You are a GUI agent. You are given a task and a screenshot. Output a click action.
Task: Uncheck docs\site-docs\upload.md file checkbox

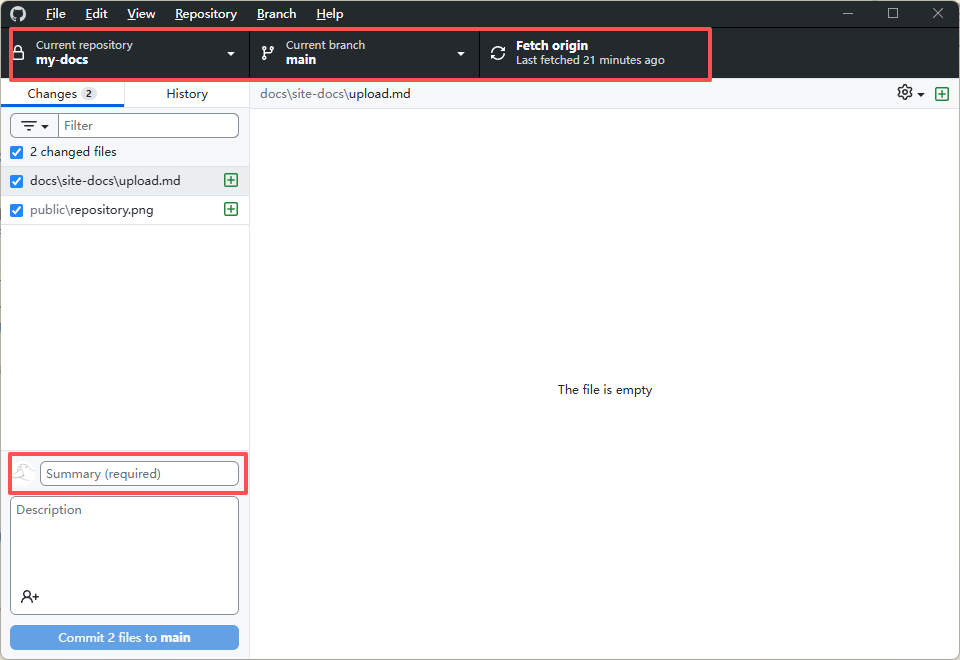point(16,181)
